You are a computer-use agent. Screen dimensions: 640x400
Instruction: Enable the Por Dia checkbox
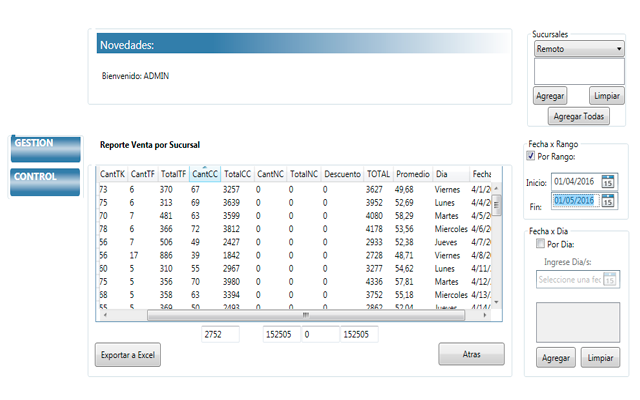[x=541, y=243]
